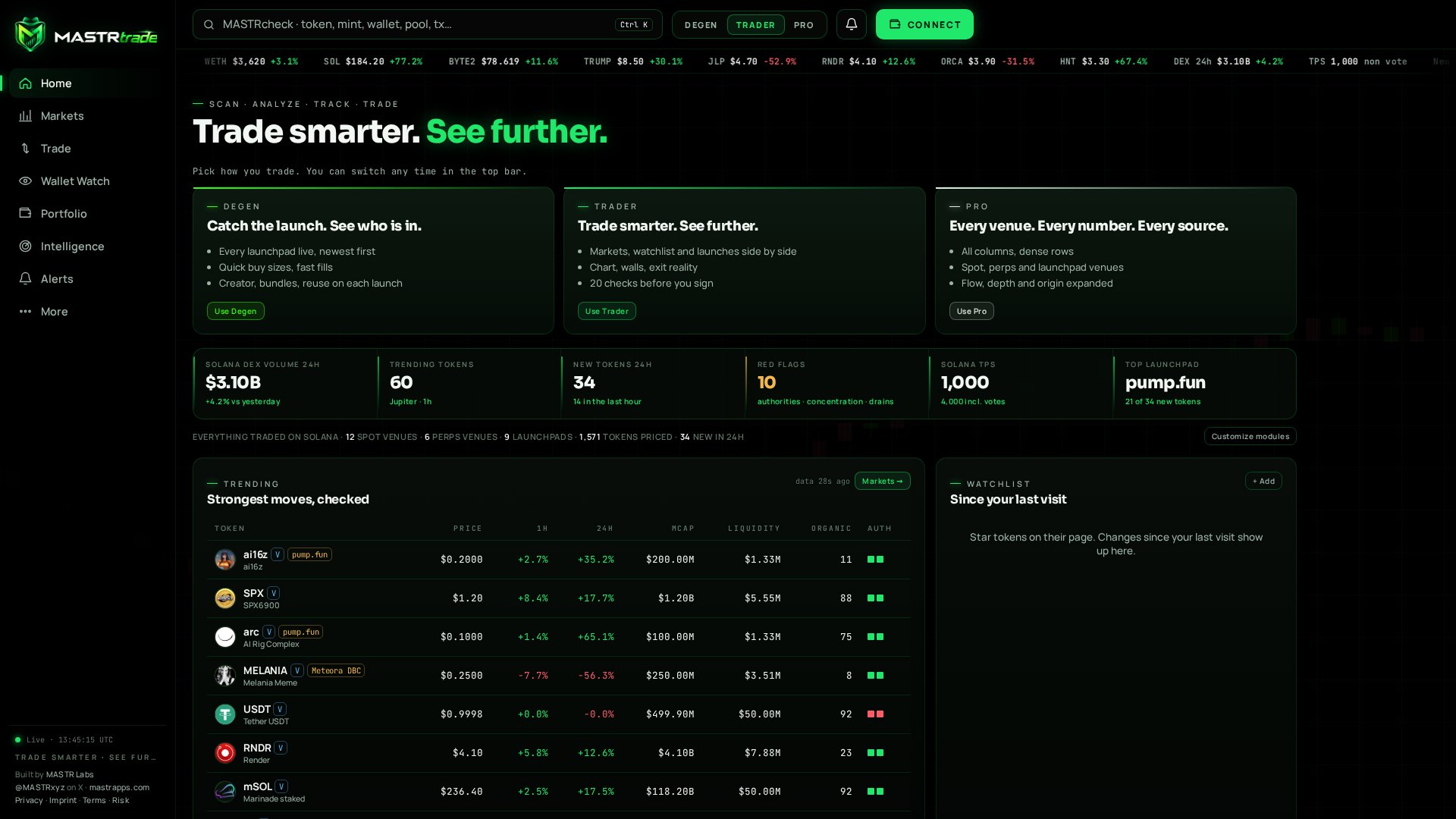Expand the More sidebar menu
Screen dimensions: 1456x819
pyautogui.click(x=88, y=312)
